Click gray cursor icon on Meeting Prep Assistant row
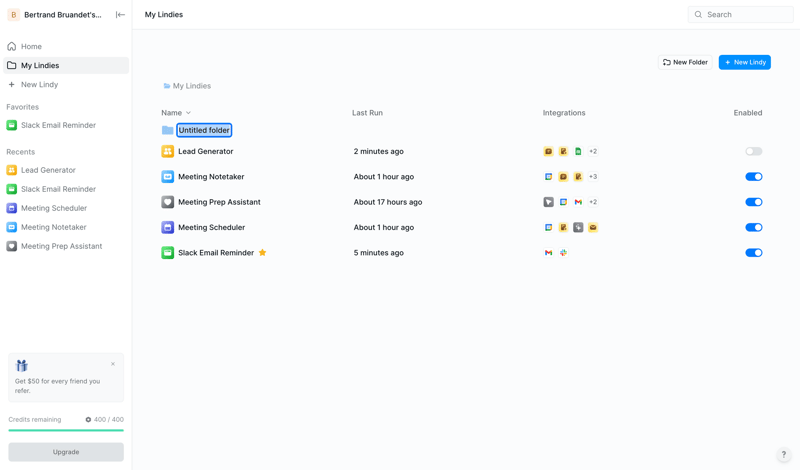The image size is (800, 470). point(548,202)
